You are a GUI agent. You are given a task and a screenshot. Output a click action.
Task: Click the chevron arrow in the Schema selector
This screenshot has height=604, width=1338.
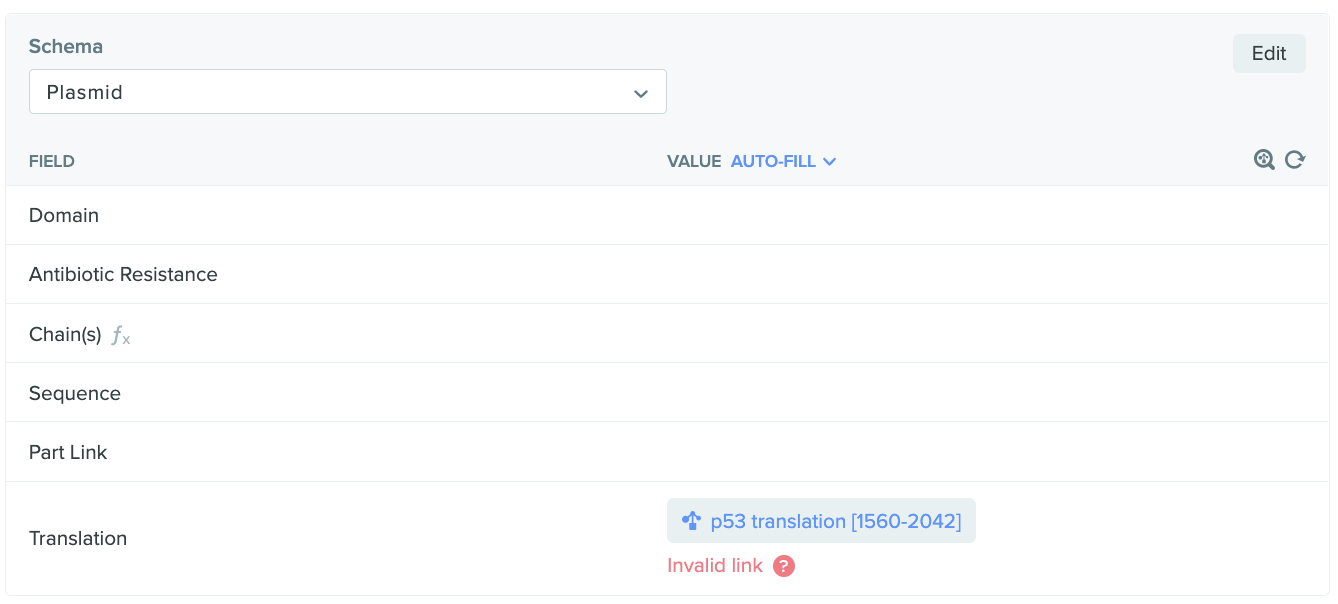[x=641, y=93]
